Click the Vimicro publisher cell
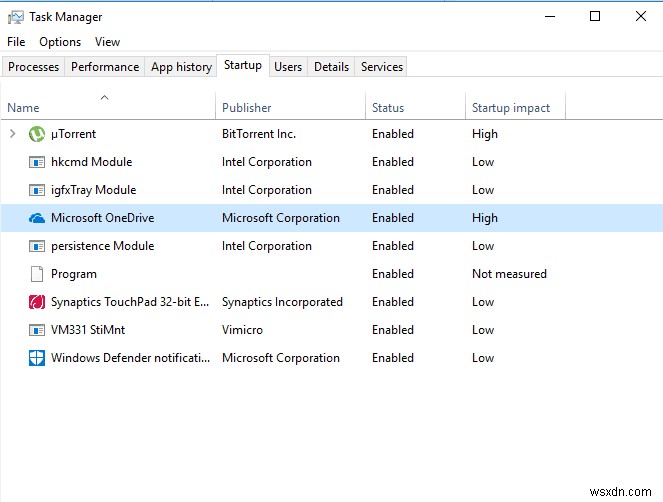This screenshot has height=502, width=663. 242,330
